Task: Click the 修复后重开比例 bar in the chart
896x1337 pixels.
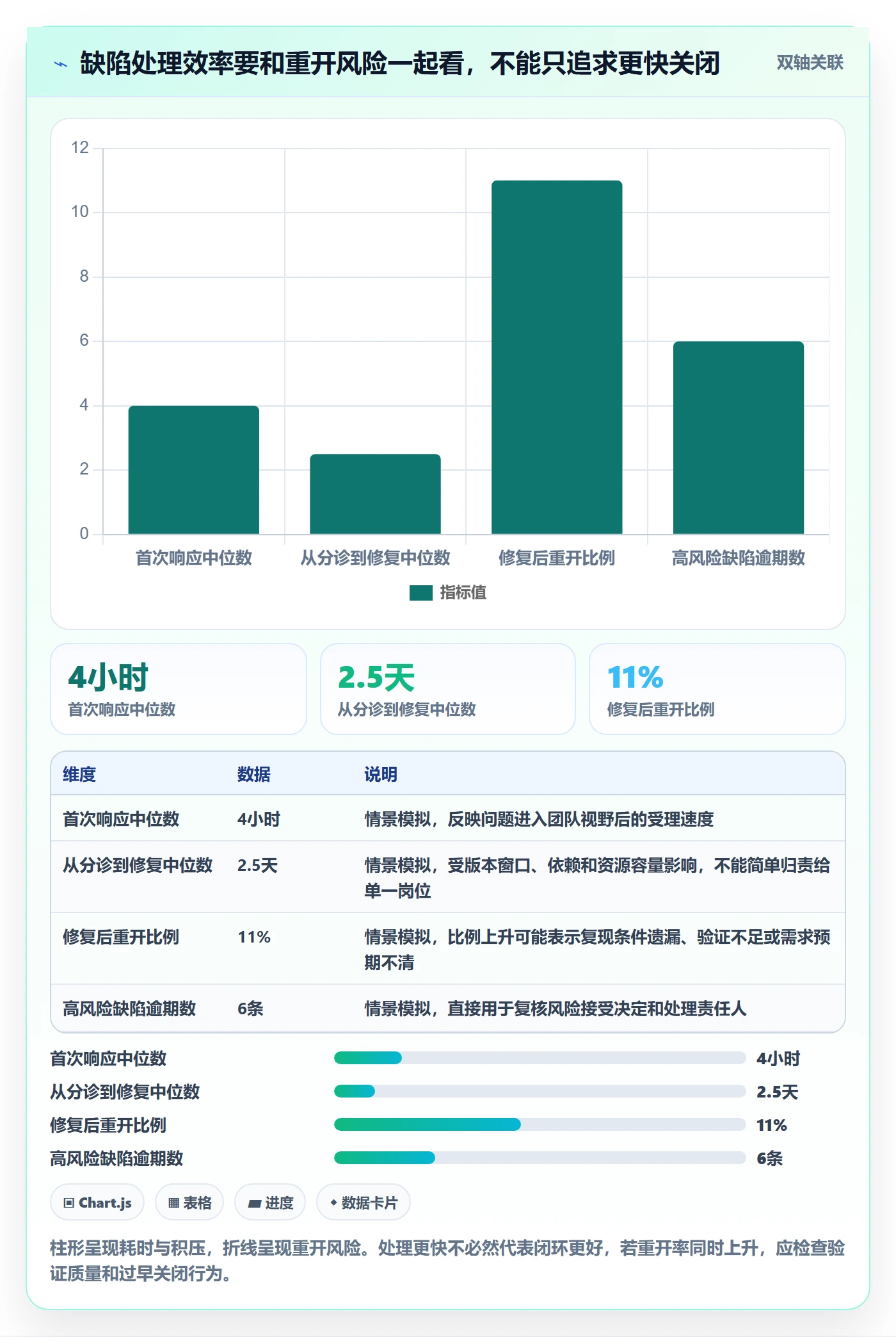Action: click(557, 357)
